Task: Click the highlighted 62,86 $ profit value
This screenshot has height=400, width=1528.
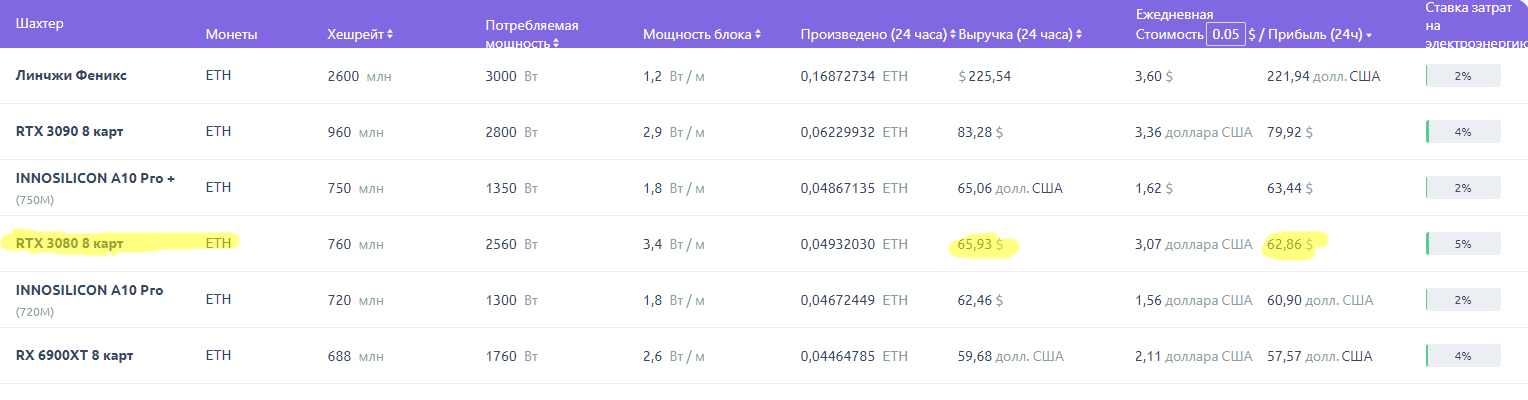Action: tap(1289, 243)
